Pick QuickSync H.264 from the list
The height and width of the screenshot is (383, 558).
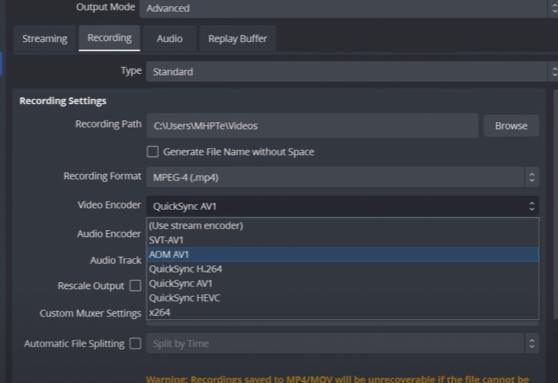pyautogui.click(x=343, y=269)
